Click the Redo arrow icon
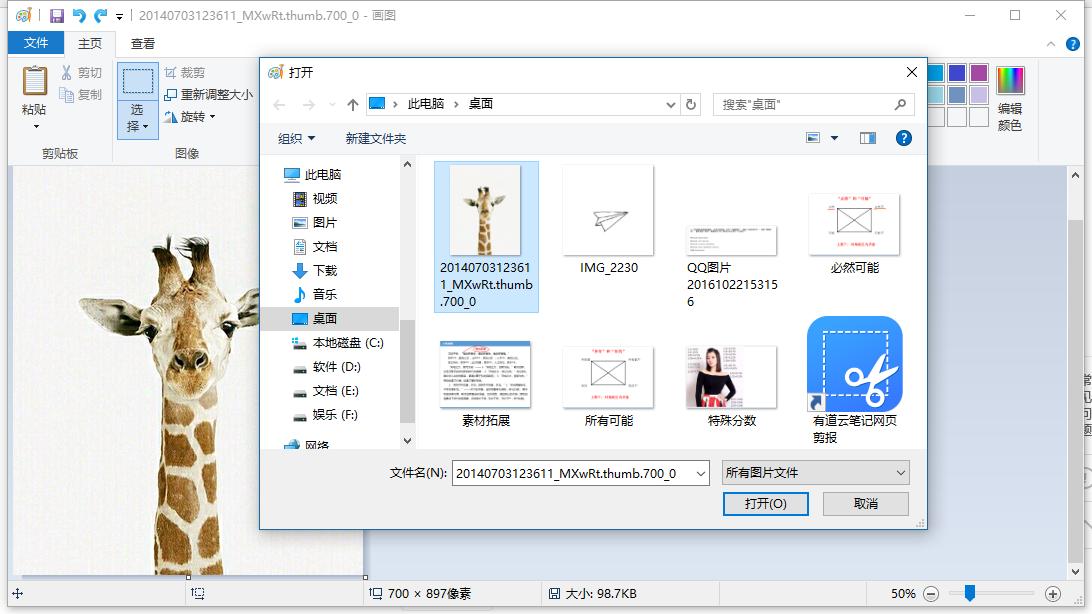 98,15
